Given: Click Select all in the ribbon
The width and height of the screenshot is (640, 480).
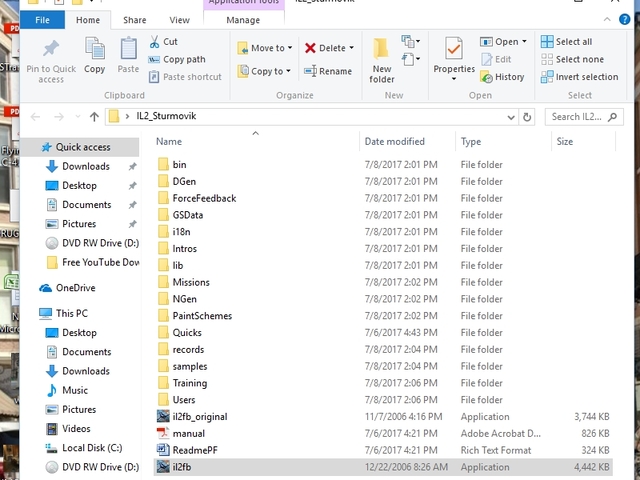Looking at the screenshot, I should click(x=566, y=42).
